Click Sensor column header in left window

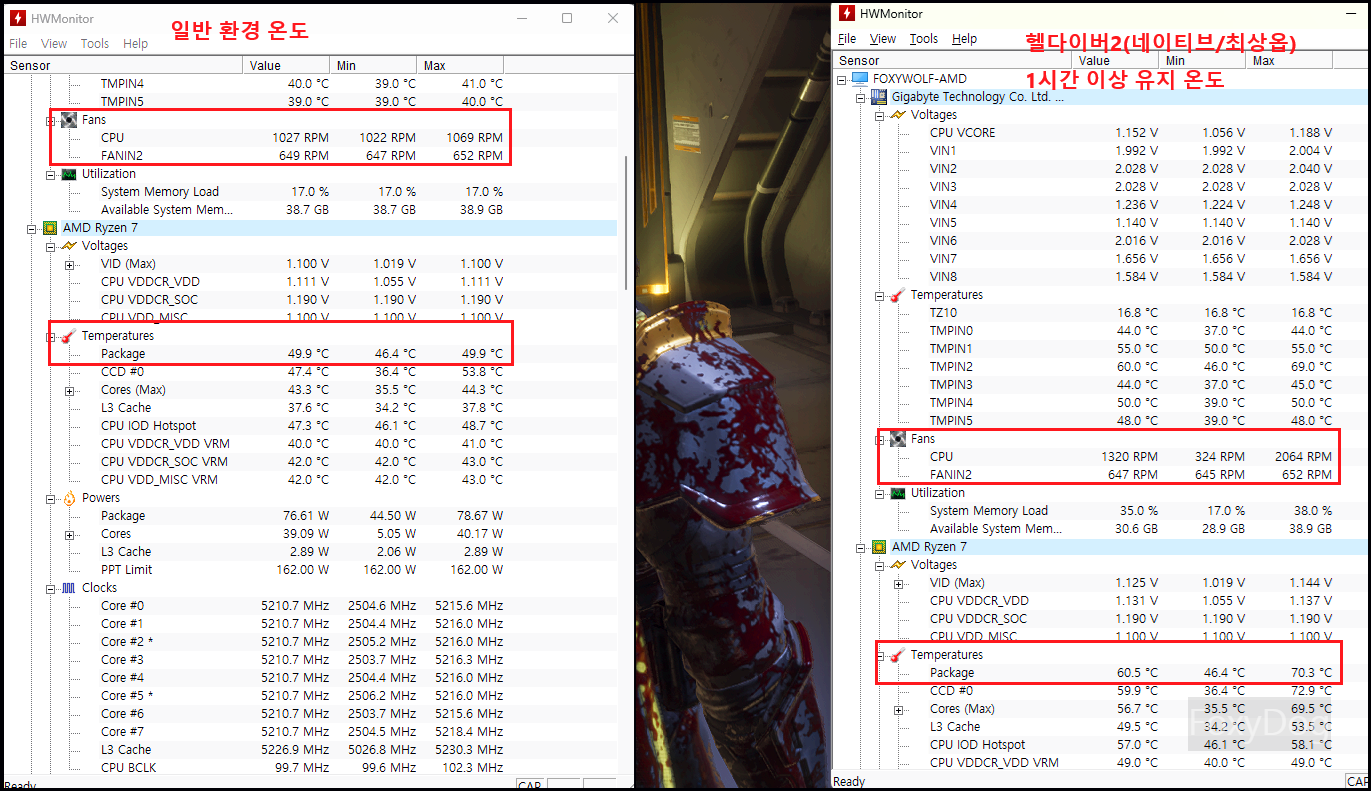123,66
